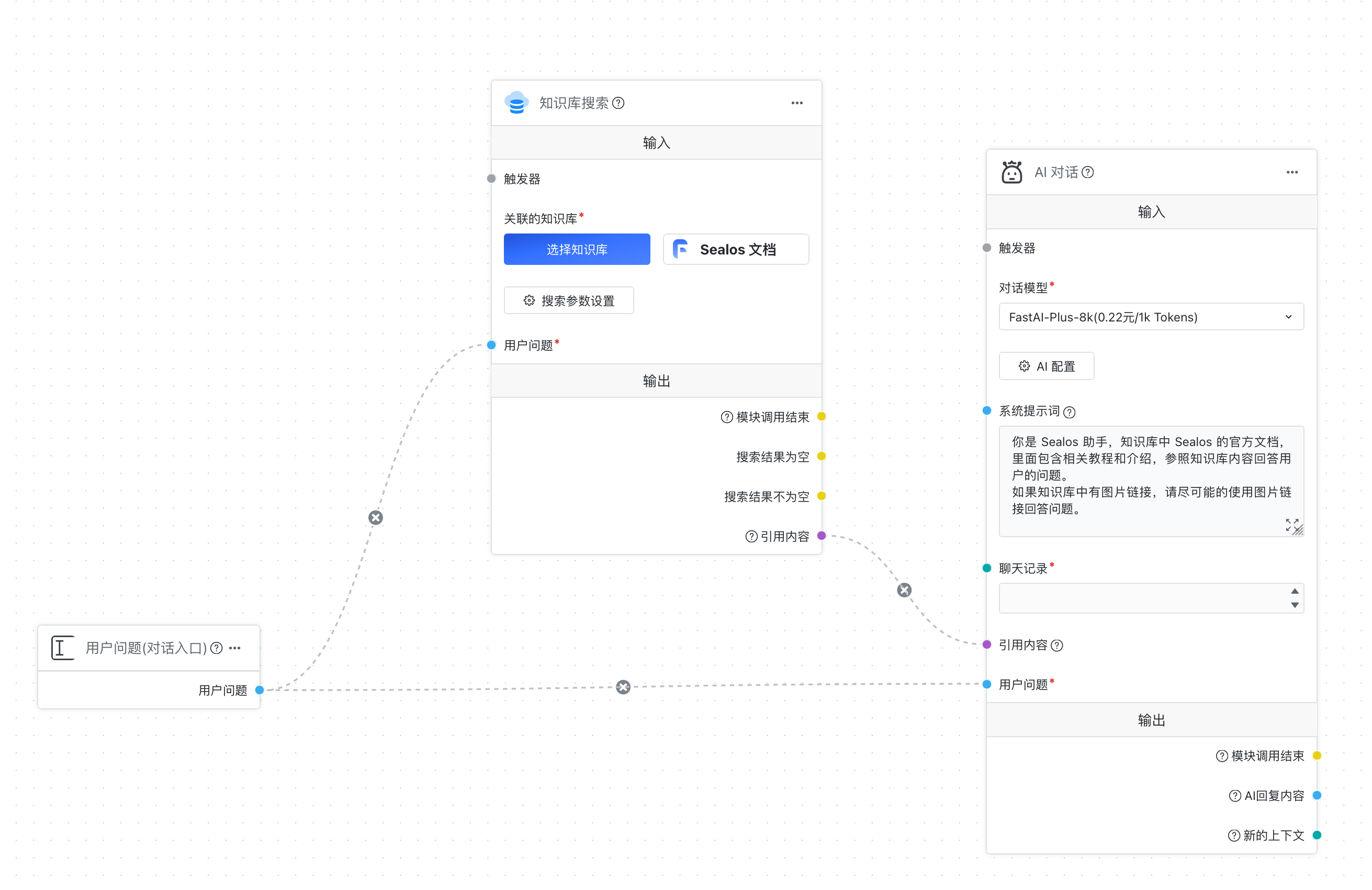The image size is (1372, 890).
Task: Click 知识库搜索 模块调用结束 yellow output handle
Action: pyautogui.click(x=822, y=416)
